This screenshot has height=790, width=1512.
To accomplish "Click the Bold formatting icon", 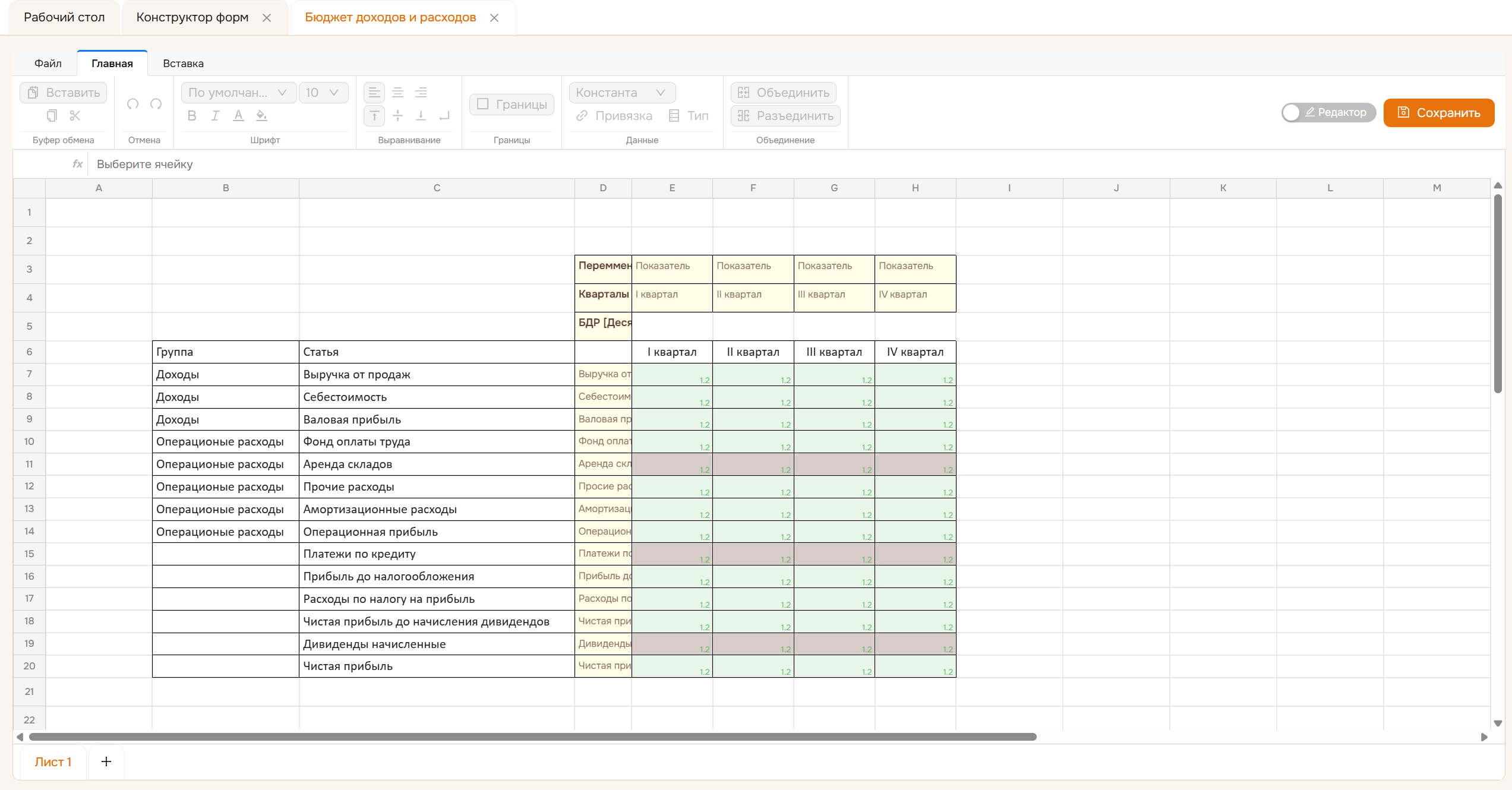I will (x=192, y=116).
